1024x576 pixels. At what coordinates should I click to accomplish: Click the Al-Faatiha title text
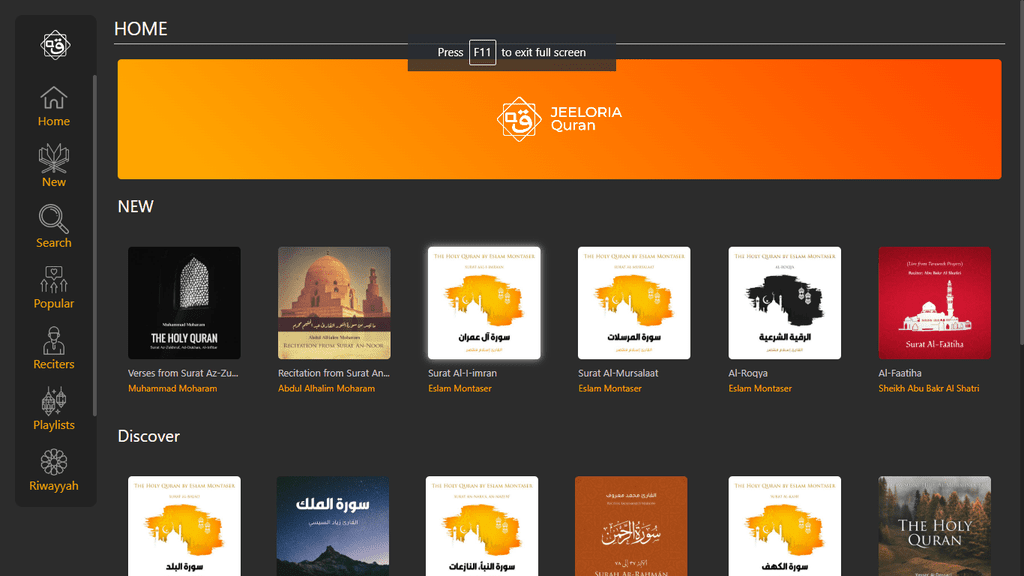[x=900, y=374]
